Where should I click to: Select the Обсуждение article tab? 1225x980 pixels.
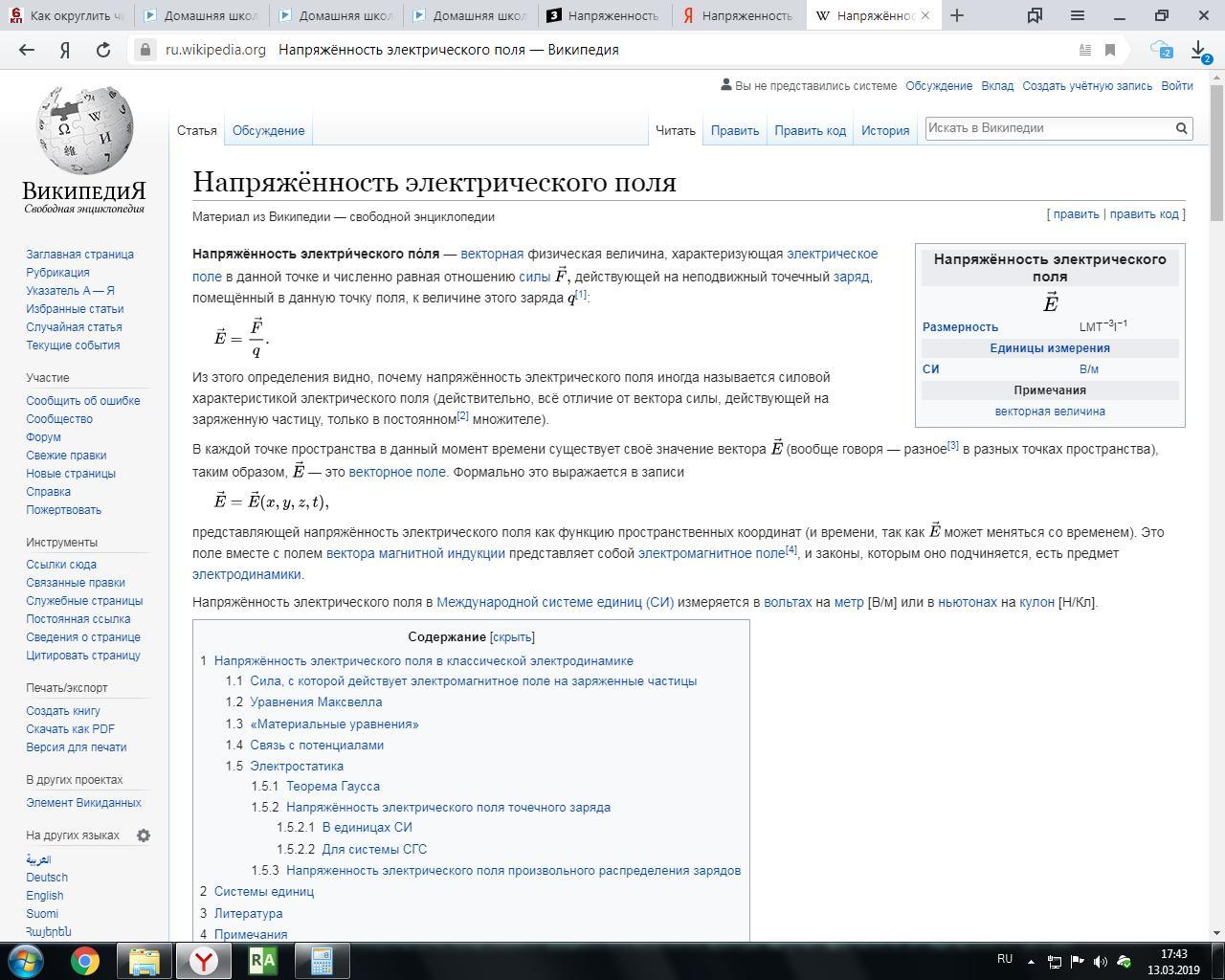268,130
